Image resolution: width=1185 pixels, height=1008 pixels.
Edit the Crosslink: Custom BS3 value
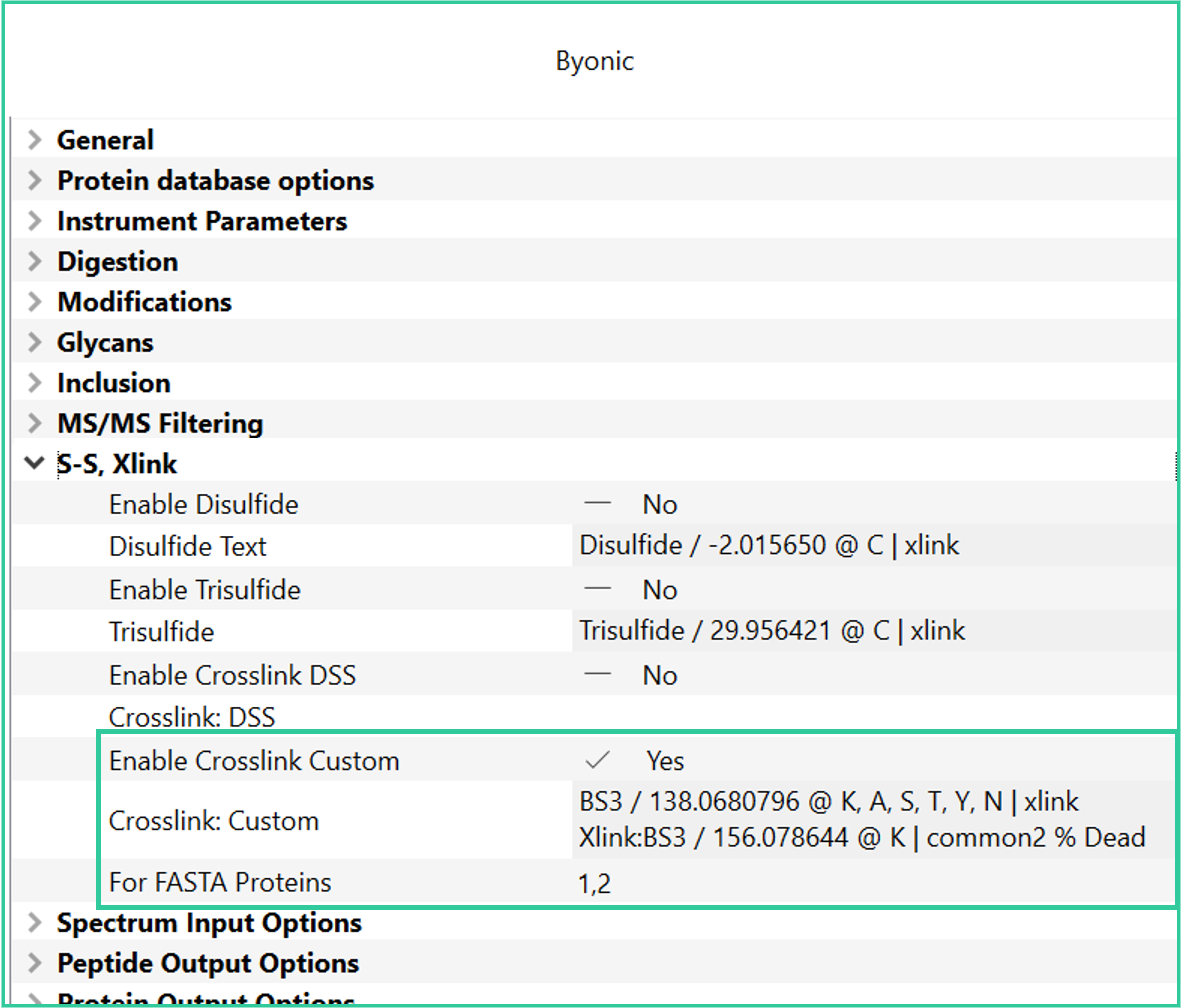pyautogui.click(x=874, y=819)
